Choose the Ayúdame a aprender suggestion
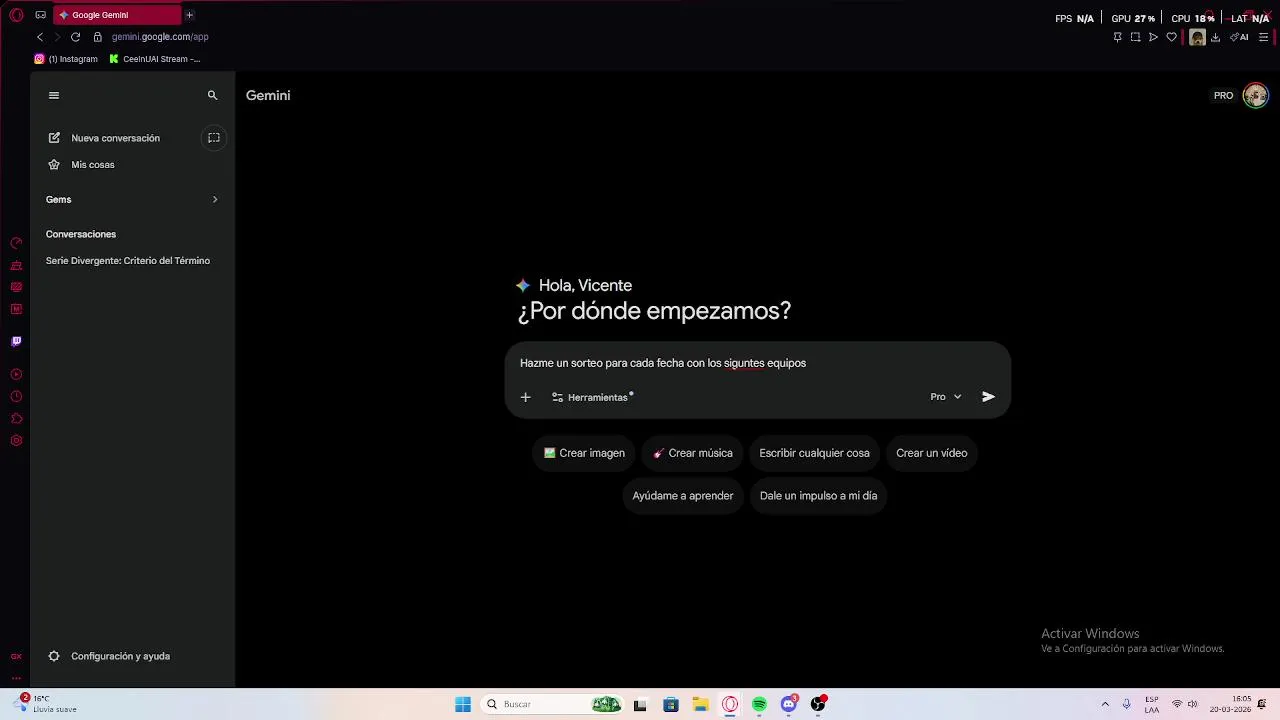Image resolution: width=1280 pixels, height=720 pixels. tap(683, 496)
